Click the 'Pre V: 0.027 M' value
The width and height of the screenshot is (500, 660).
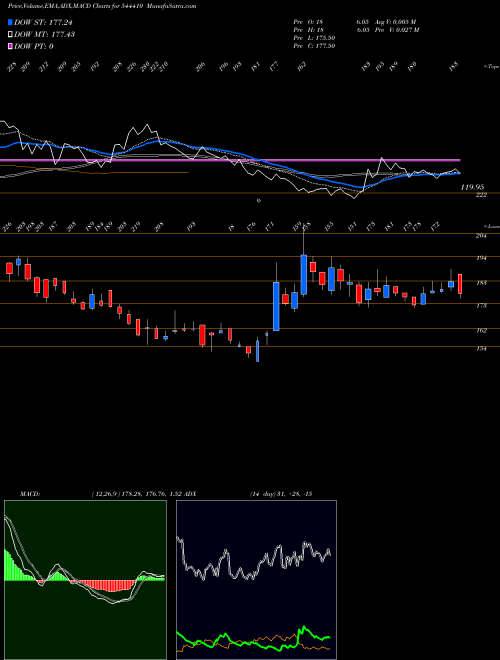point(396,30)
